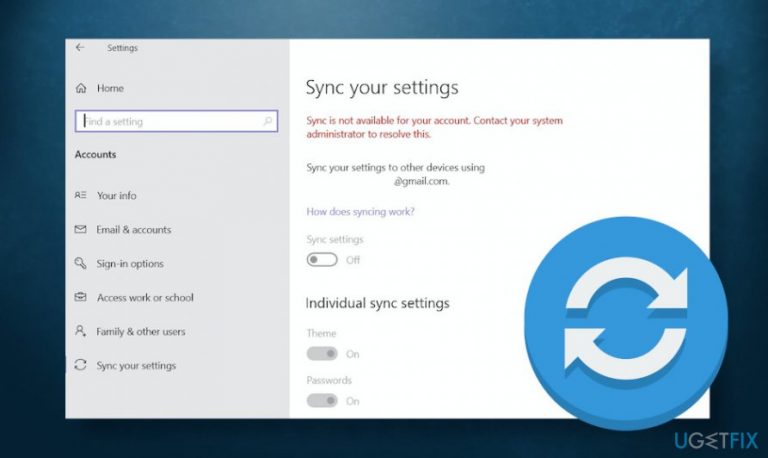Click the red sync not available message
Viewport: 768px width, 458px height.
(434, 127)
